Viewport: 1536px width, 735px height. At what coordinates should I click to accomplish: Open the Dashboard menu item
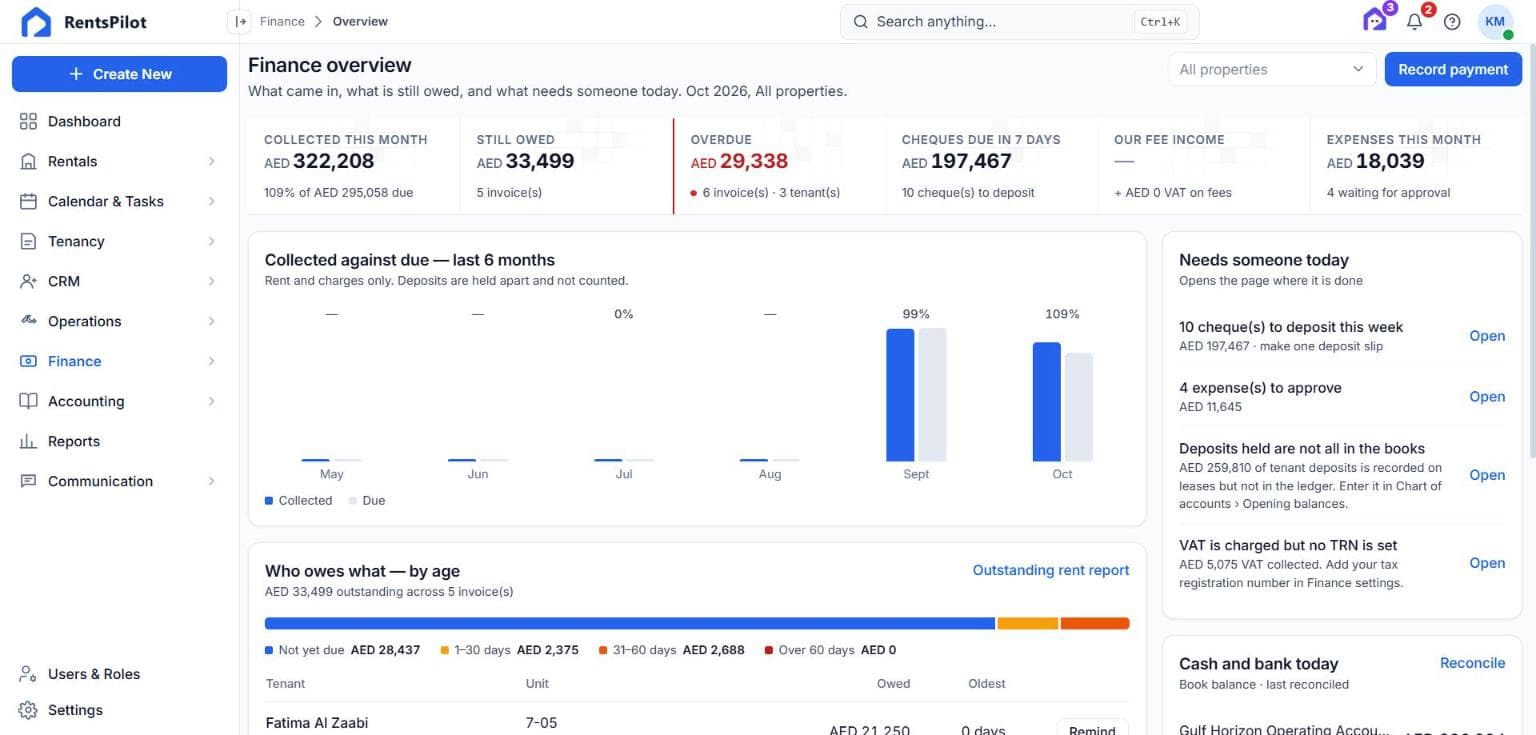click(x=119, y=121)
